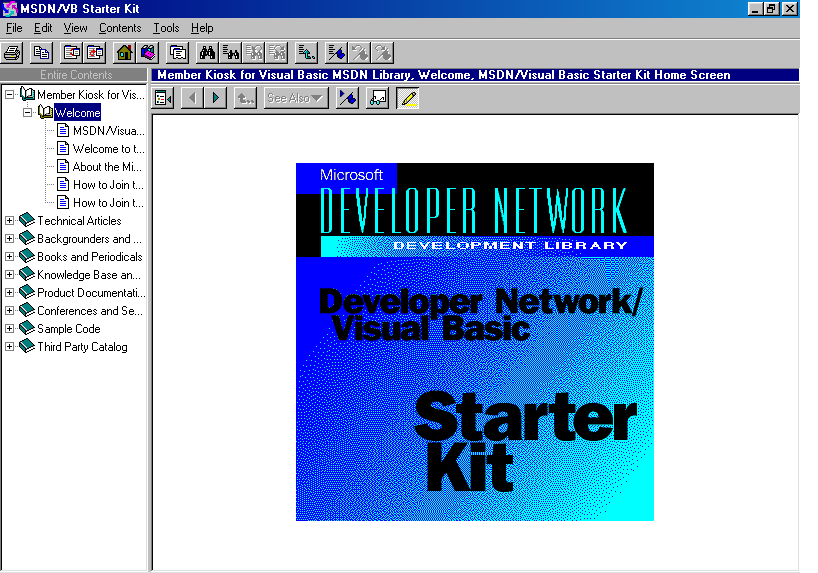Image resolution: width=818 pixels, height=573 pixels.
Task: Click the bookmark flag in the topic toolbar
Action: click(x=347, y=98)
